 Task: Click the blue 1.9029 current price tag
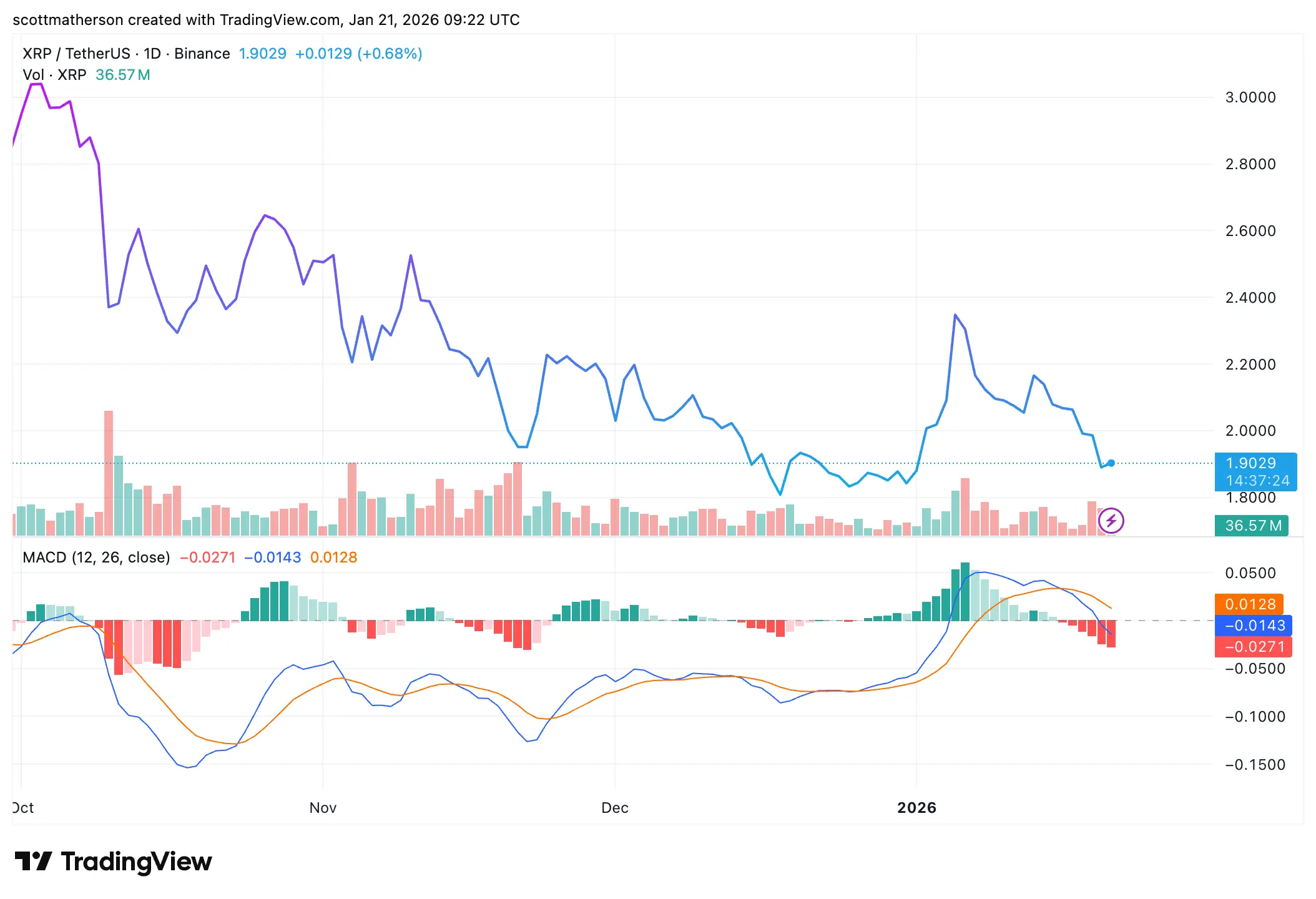[1251, 463]
